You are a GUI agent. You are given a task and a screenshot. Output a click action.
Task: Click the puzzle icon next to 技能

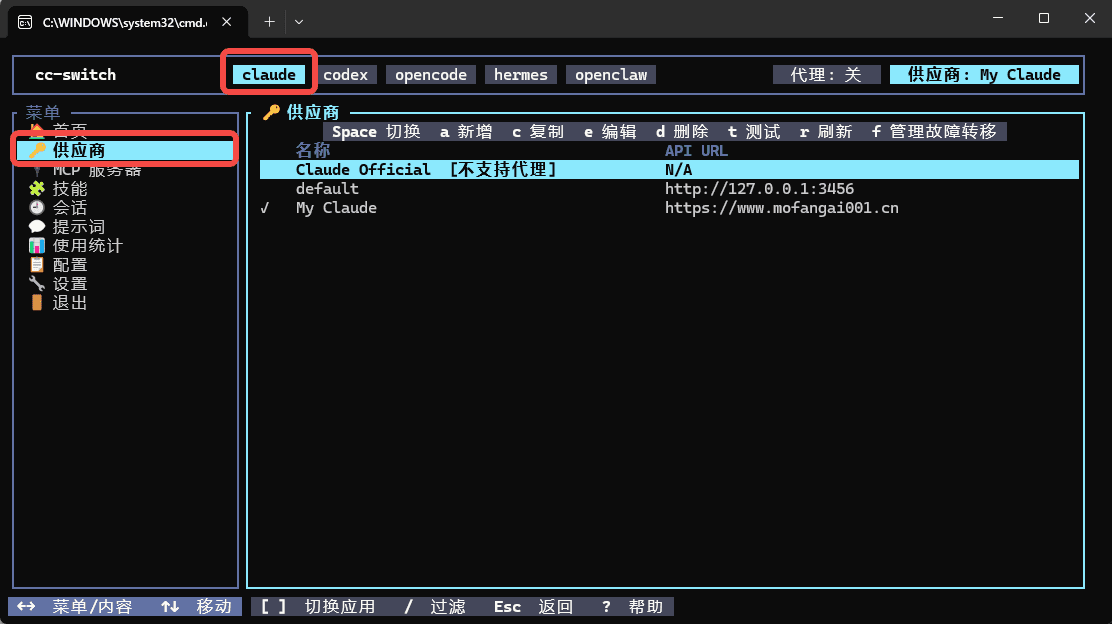click(37, 189)
